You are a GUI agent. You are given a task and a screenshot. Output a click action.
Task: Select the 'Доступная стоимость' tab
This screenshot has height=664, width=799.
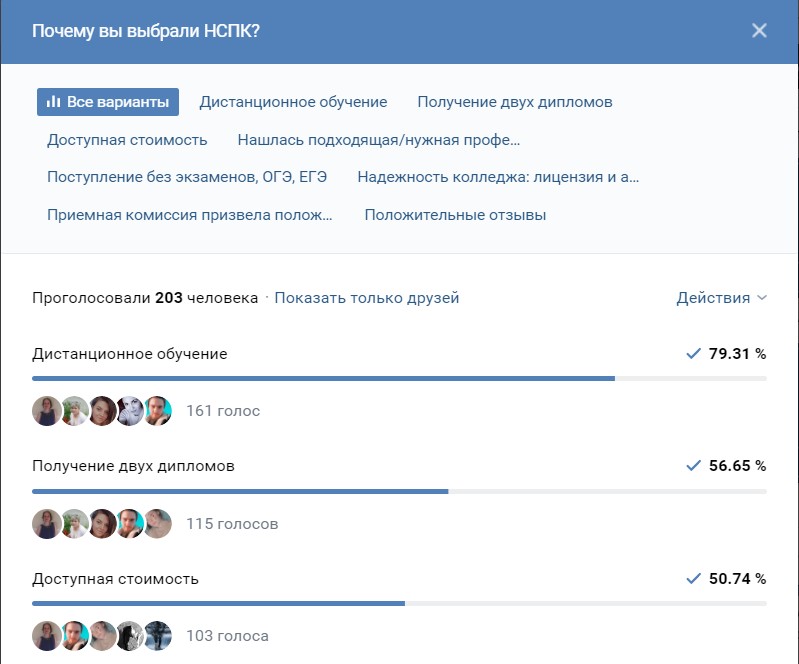pyautogui.click(x=127, y=140)
